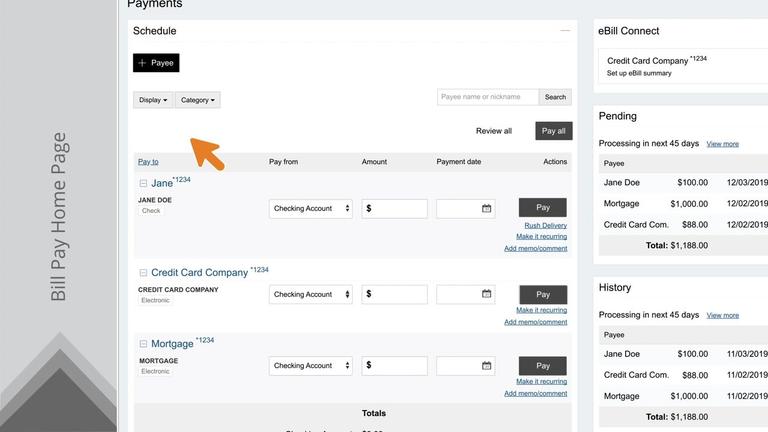Open Credit Card Company's Pay from dropdown

(311, 294)
